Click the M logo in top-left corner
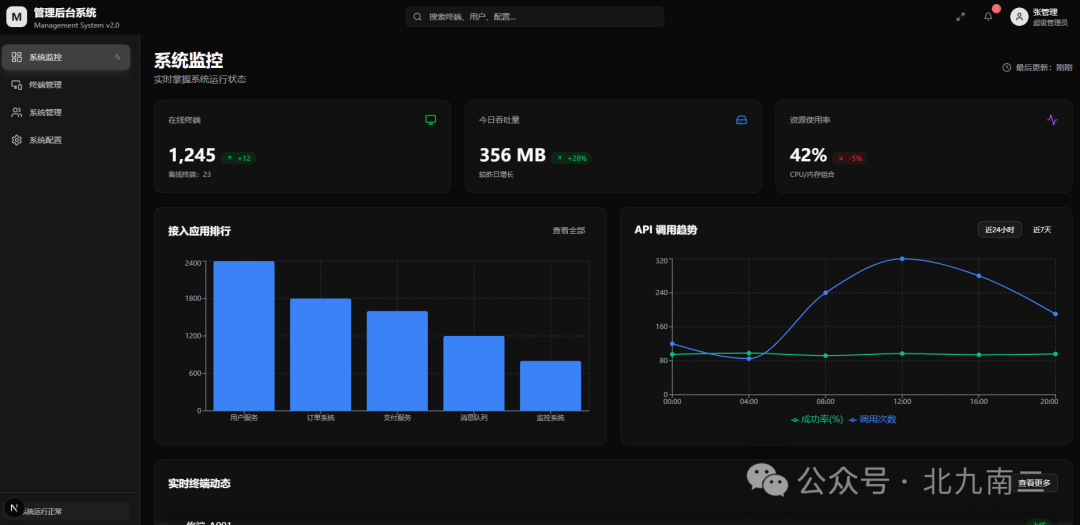1080x525 pixels. click(17, 17)
